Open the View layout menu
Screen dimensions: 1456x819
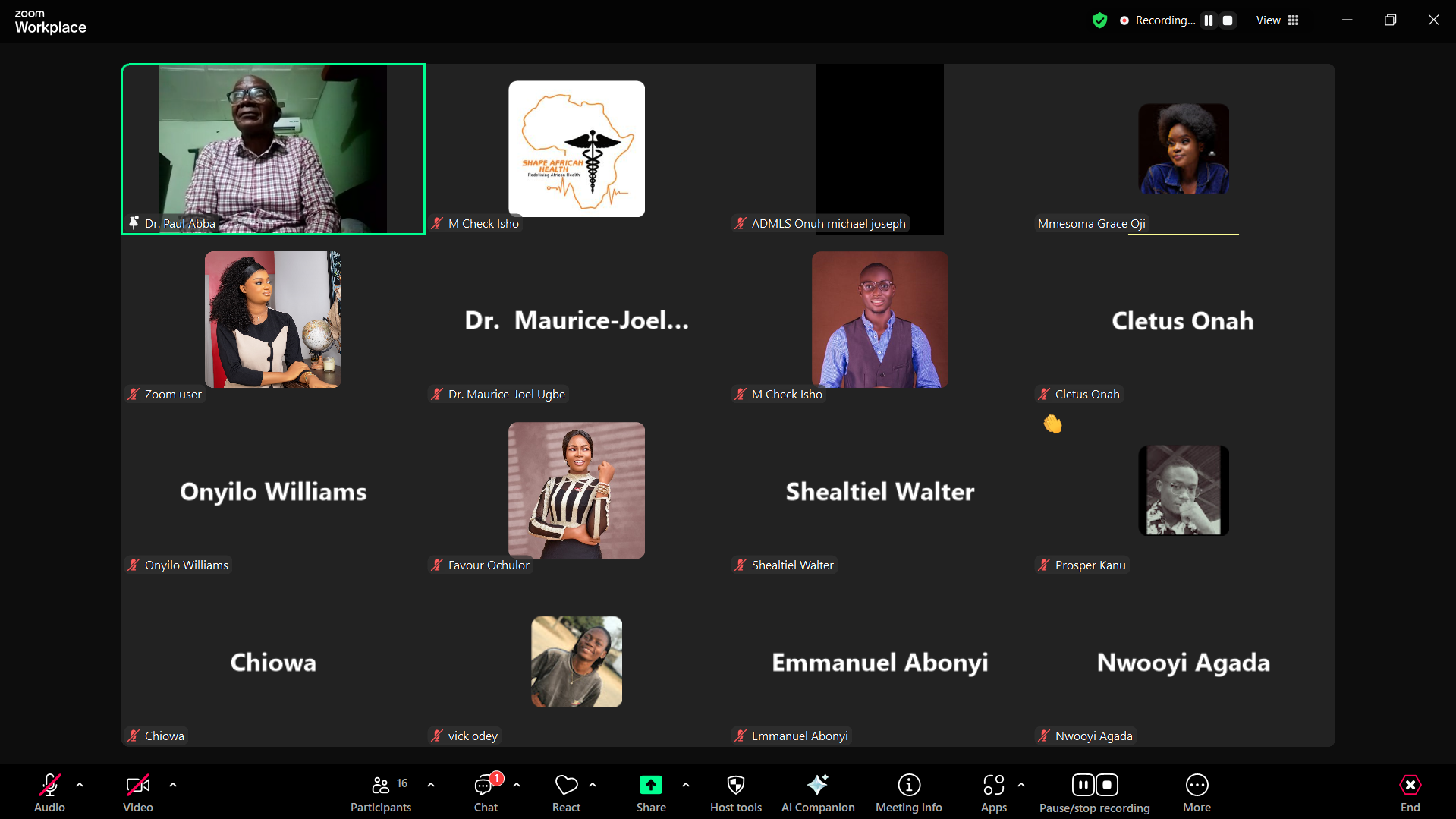1277,20
